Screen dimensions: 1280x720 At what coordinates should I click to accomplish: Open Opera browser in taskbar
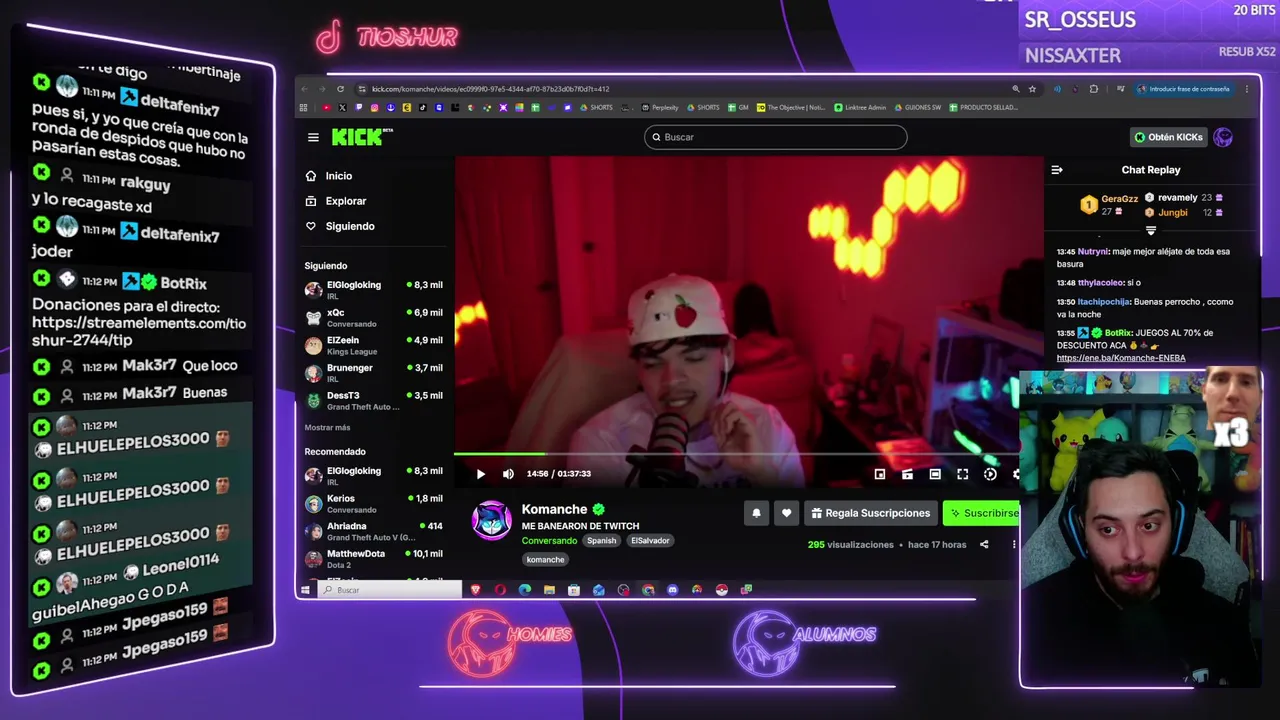(x=500, y=590)
